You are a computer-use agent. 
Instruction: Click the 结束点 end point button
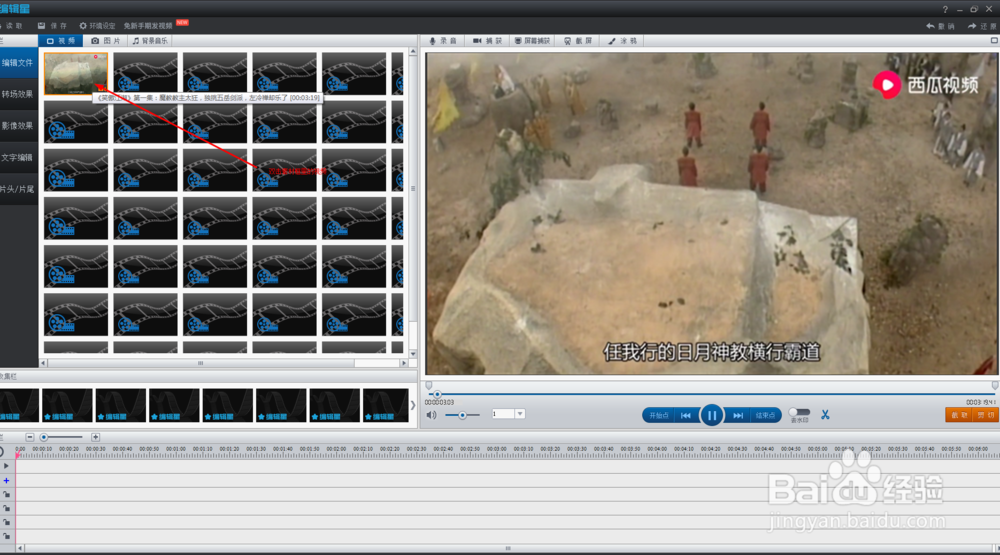click(x=765, y=415)
